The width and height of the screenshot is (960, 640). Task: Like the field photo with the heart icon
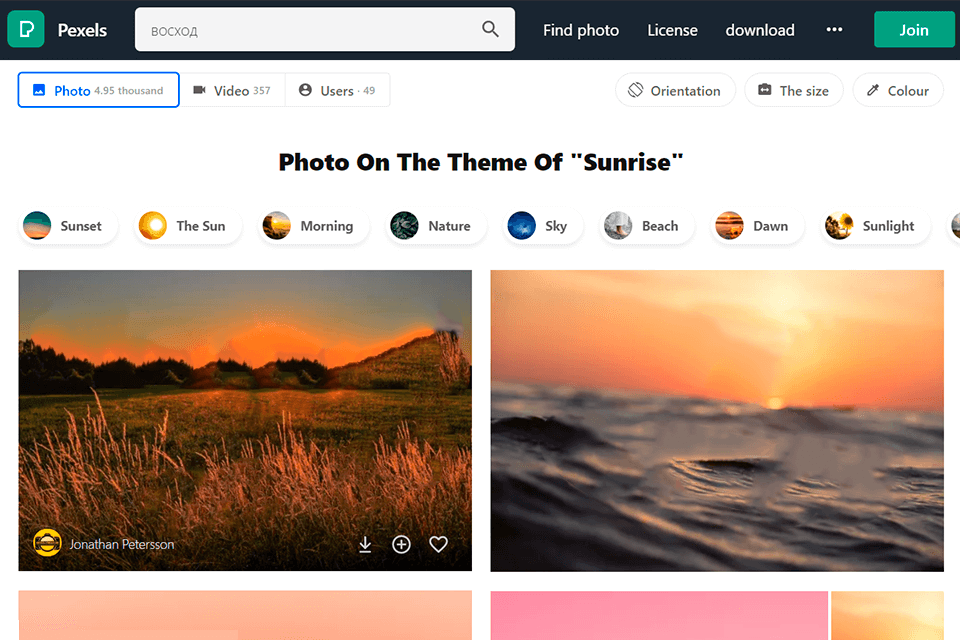click(438, 544)
